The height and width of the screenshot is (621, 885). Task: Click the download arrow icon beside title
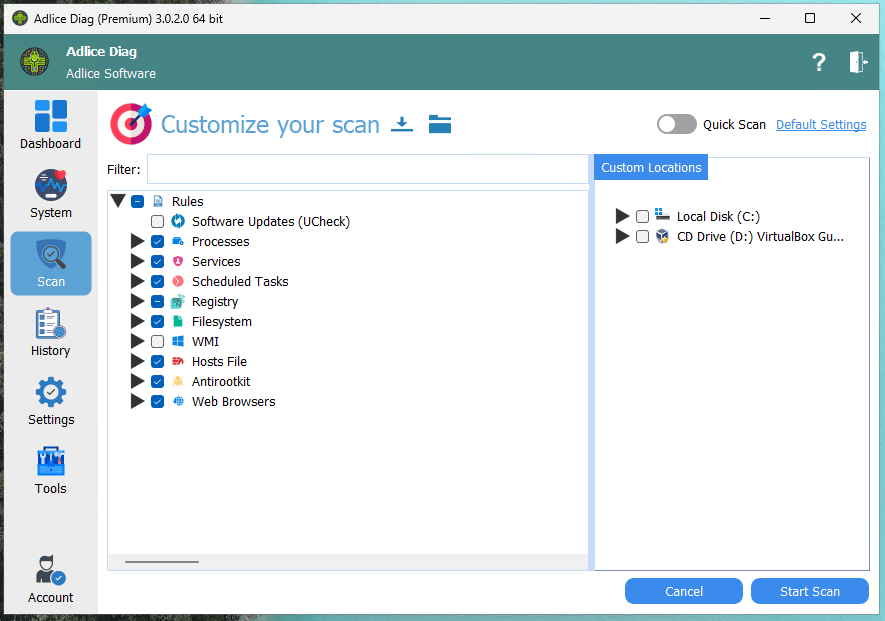(x=402, y=124)
